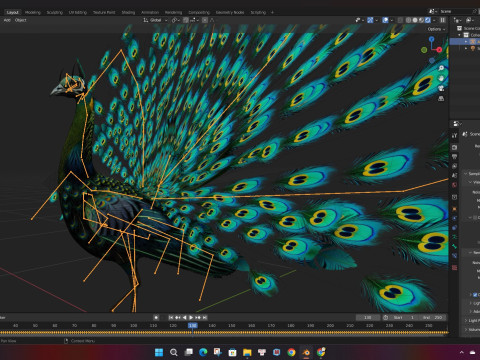Viewport: 480px width, 360px height.
Task: Open the Object menu in the viewport header
Action: [x=20, y=20]
